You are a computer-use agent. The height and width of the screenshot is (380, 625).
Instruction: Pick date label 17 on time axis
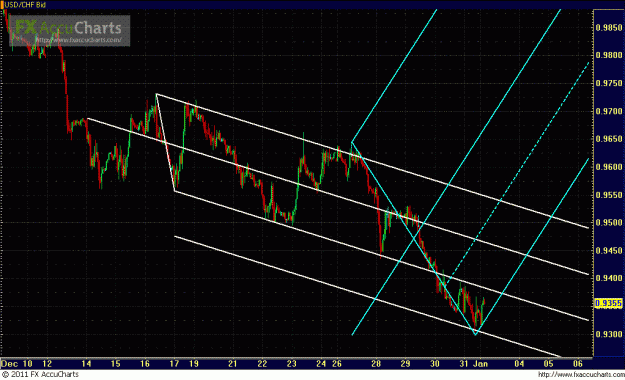174,364
